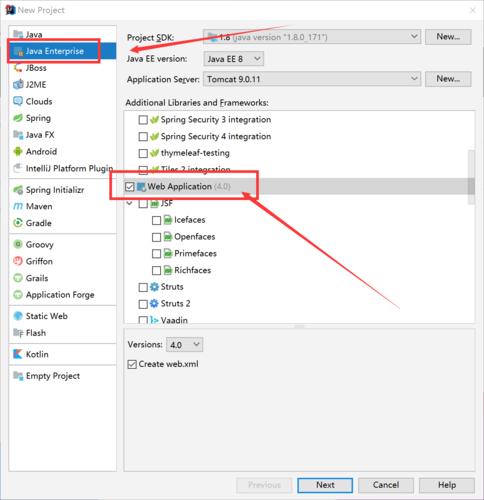Enable the Struts 2 checkbox
484x500 pixels.
(143, 304)
